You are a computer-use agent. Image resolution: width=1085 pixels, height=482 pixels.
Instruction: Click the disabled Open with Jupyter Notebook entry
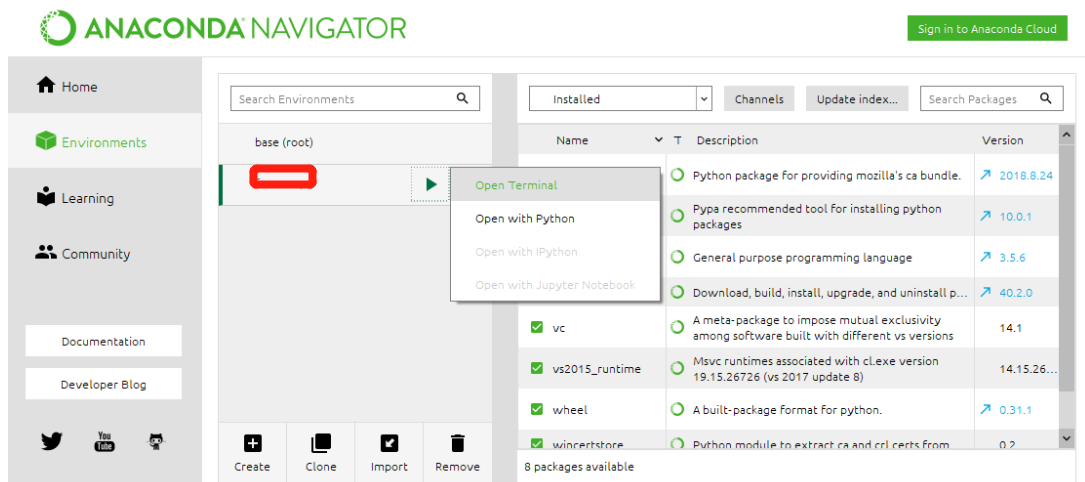pyautogui.click(x=555, y=285)
